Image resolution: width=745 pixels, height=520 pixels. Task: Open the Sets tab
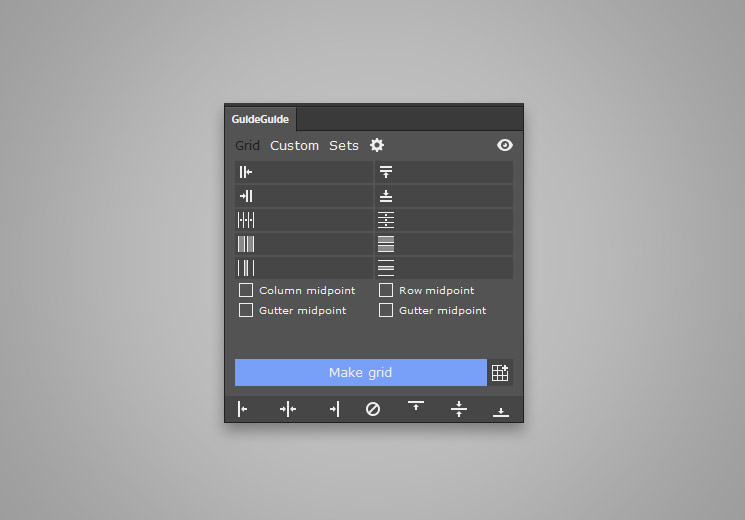[x=344, y=145]
